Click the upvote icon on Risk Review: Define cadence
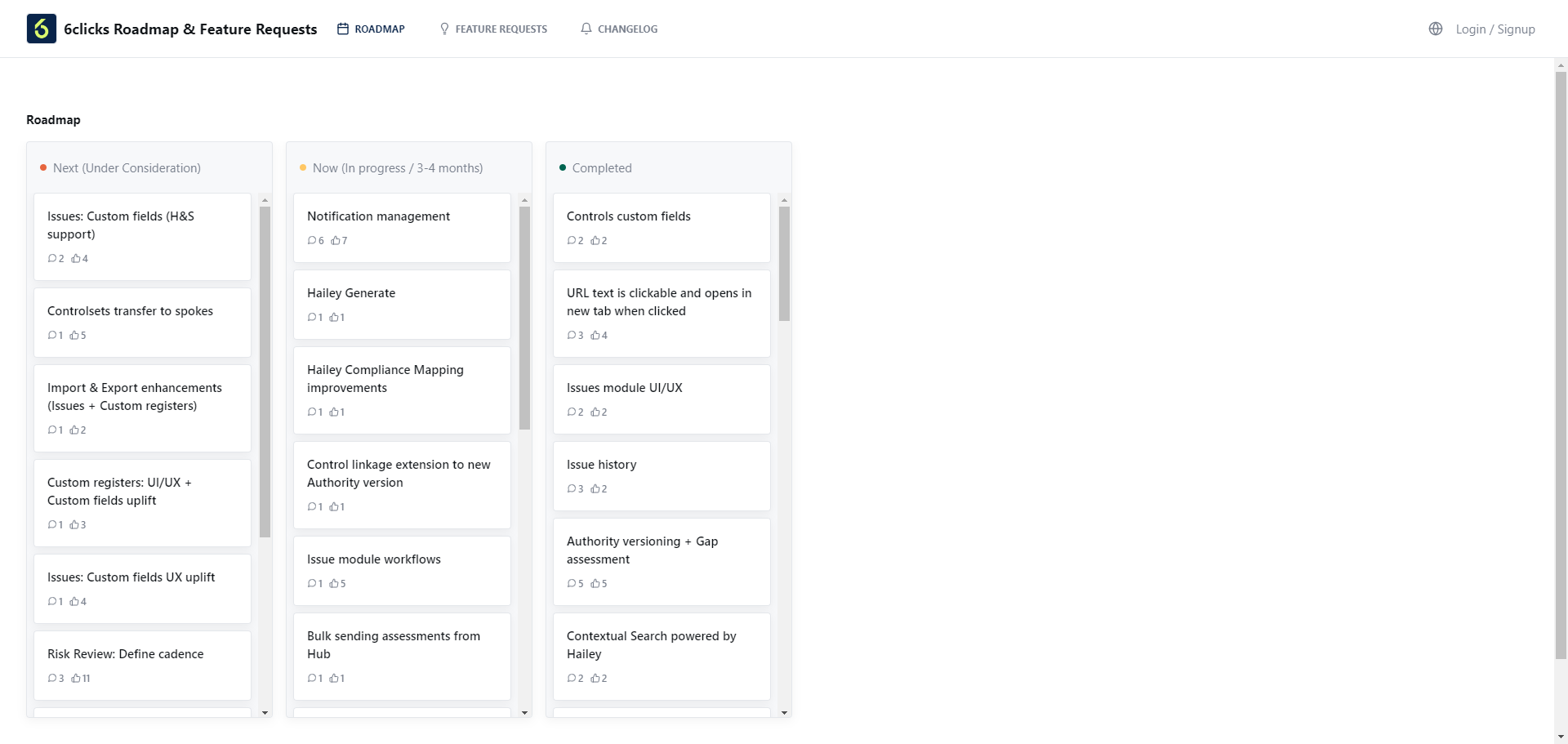1568x744 pixels. click(x=75, y=678)
